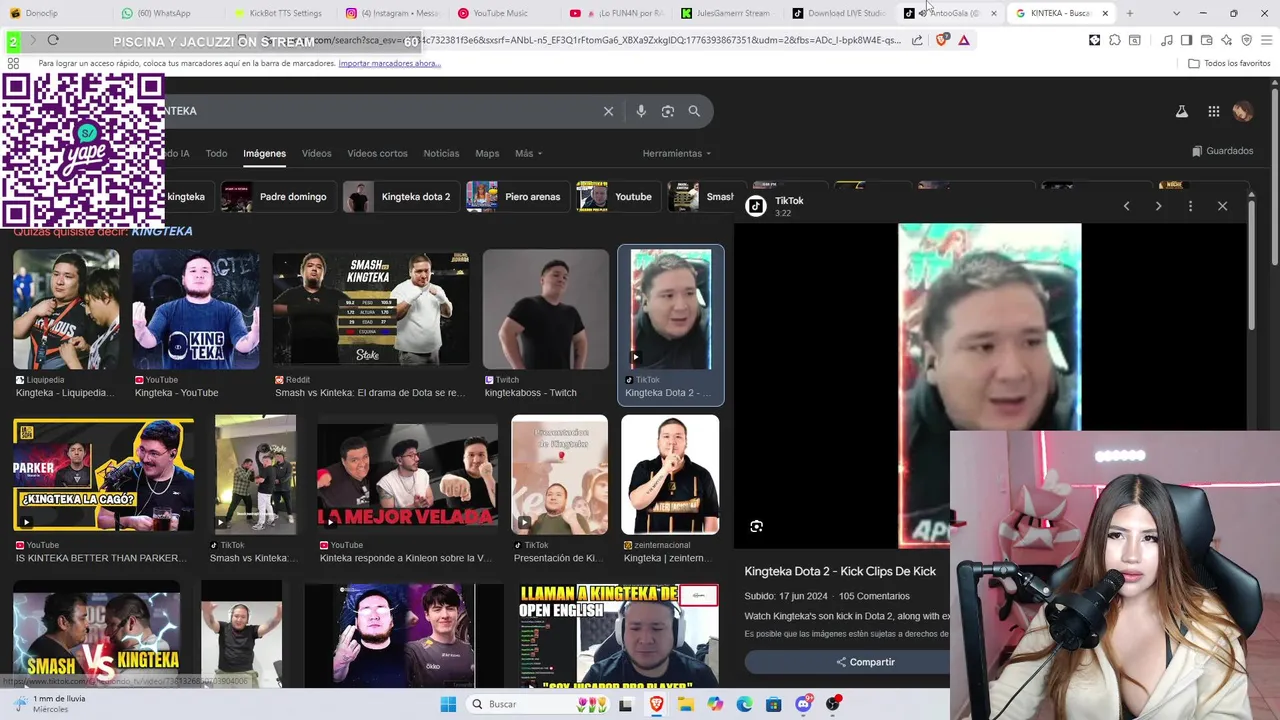Viewport: 1280px width, 720px height.
Task: Go to previous image in preview panel
Action: pyautogui.click(x=1126, y=206)
